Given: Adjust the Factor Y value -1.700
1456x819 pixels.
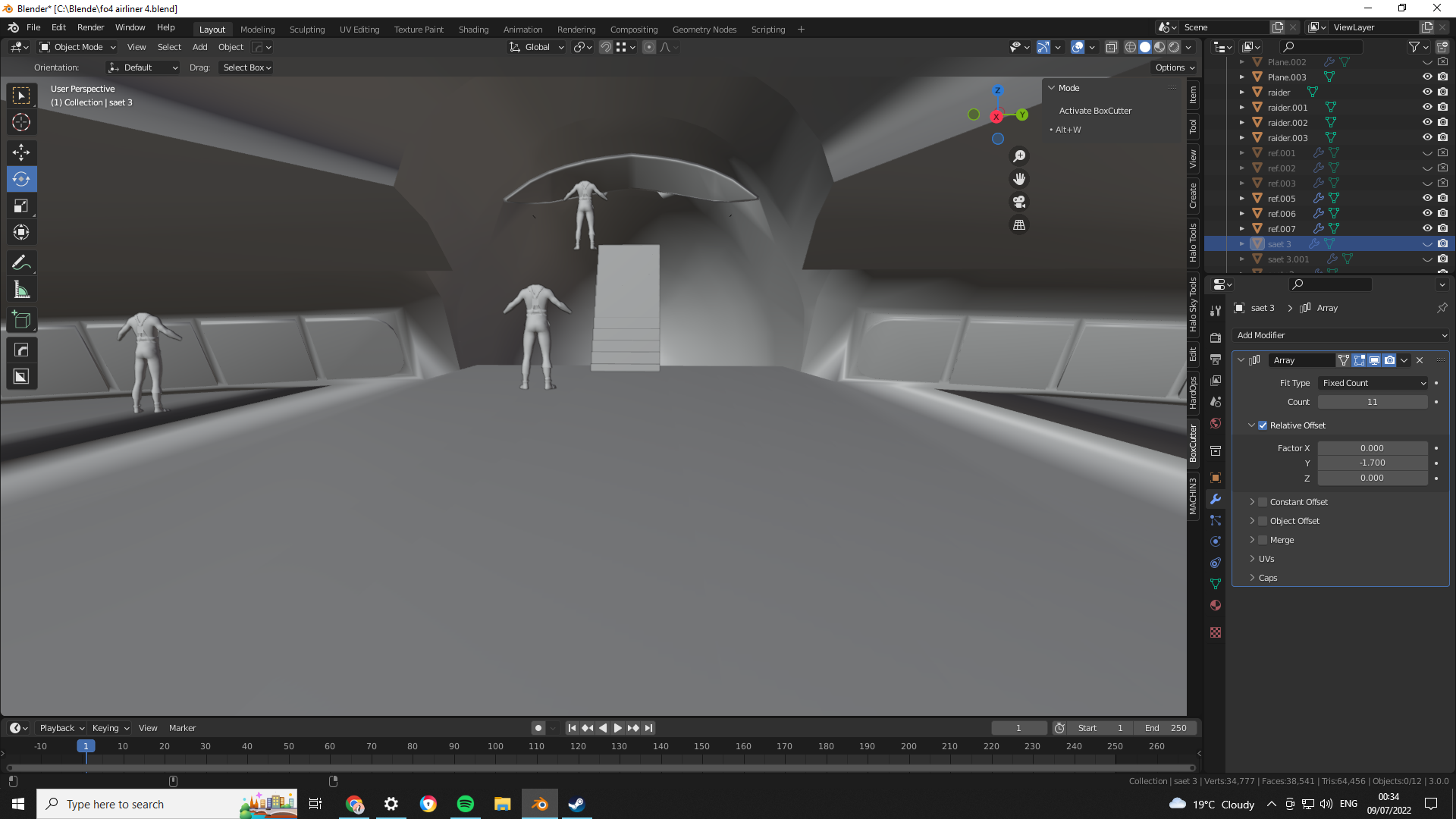Looking at the screenshot, I should pos(1373,463).
